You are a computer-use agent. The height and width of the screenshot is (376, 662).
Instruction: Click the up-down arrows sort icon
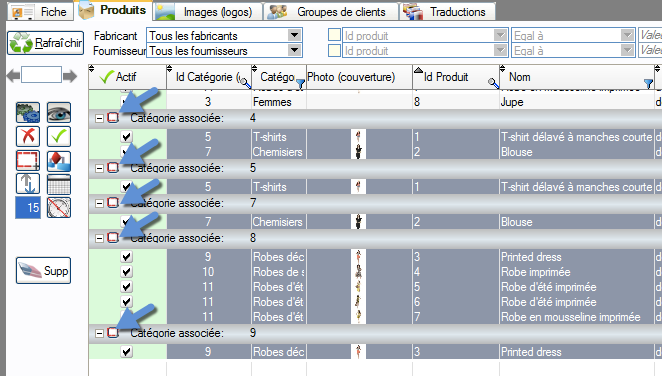point(28,184)
